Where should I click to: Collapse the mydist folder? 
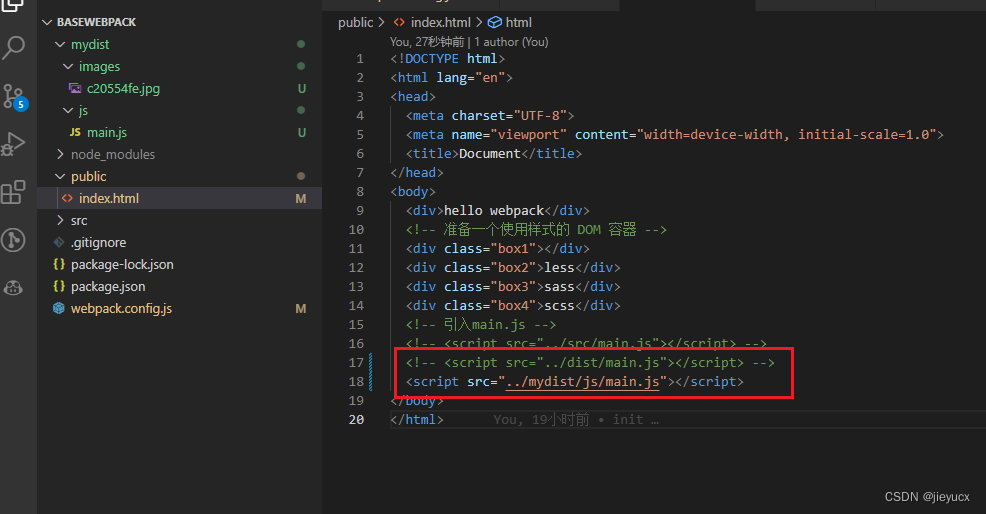click(60, 44)
